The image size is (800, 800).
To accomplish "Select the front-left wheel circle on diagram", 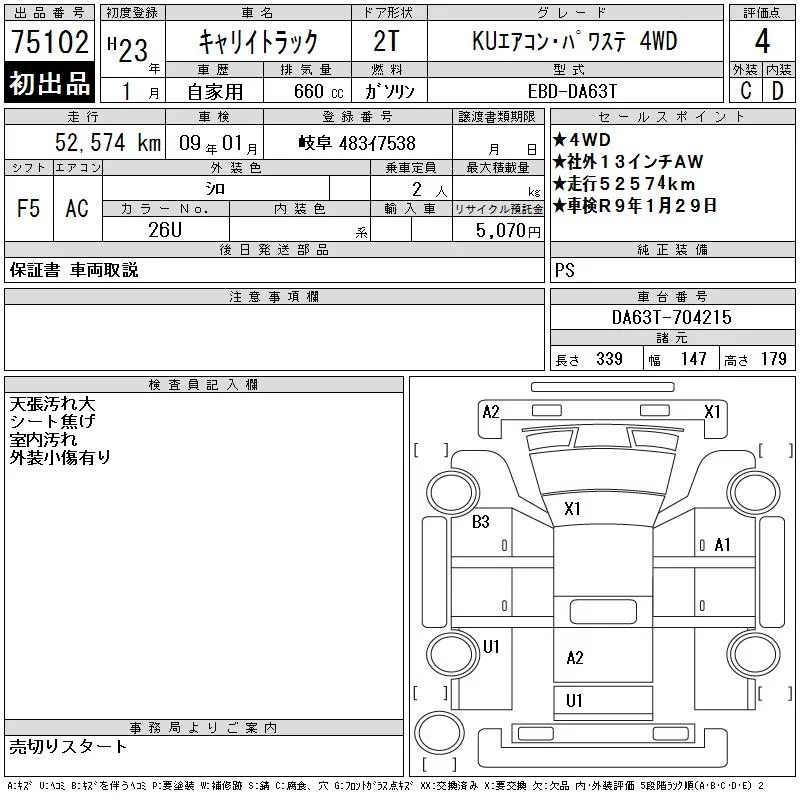I will coord(452,493).
